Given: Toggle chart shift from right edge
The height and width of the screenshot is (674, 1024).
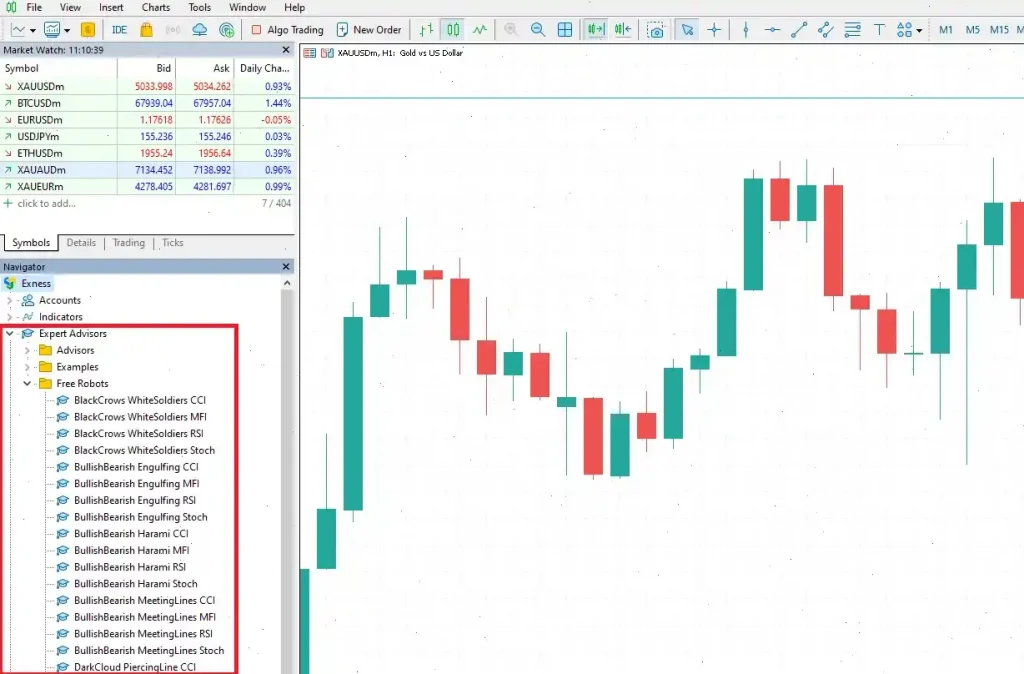Looking at the screenshot, I should (x=622, y=29).
